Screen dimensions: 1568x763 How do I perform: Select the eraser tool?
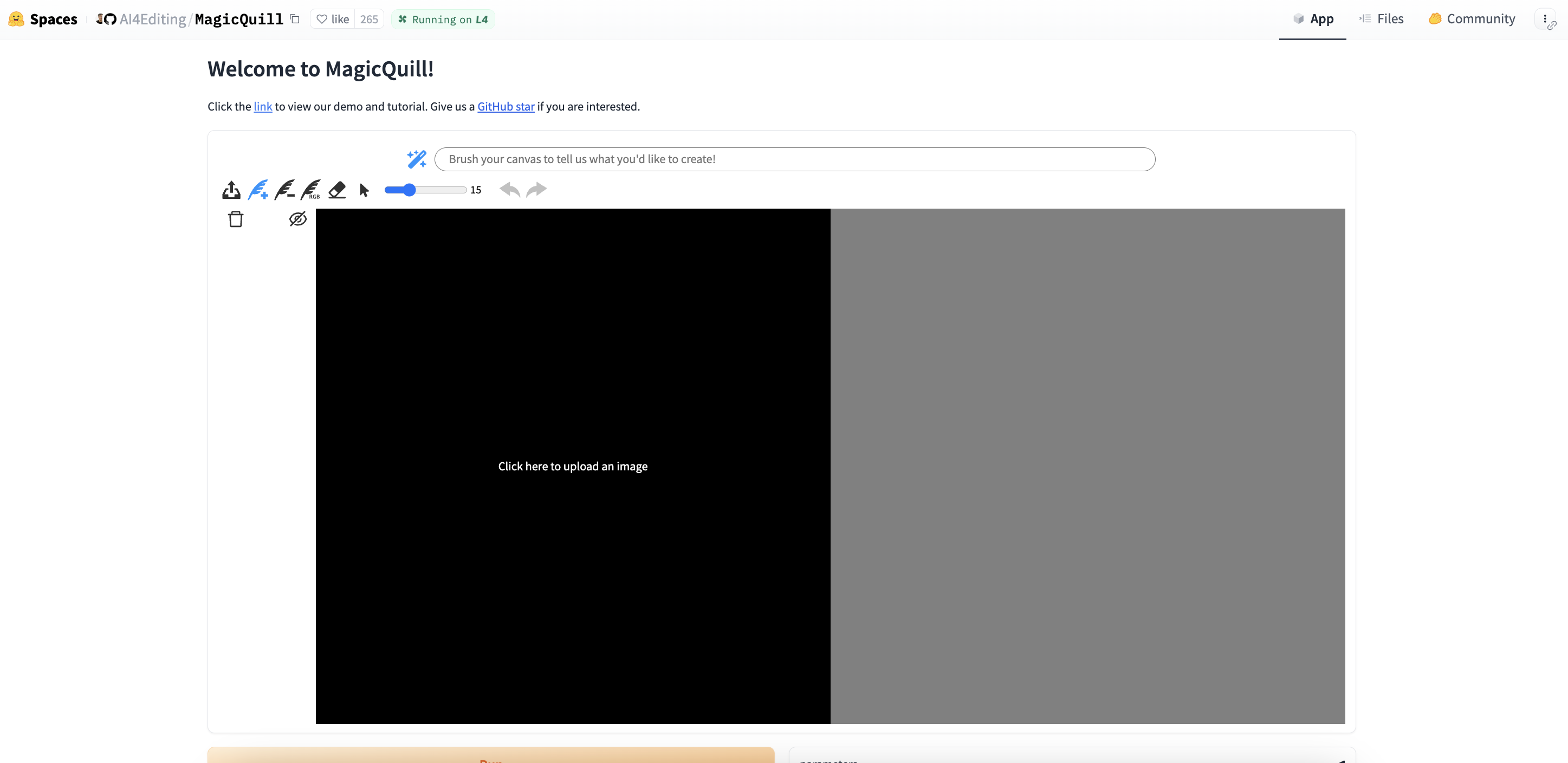click(336, 190)
